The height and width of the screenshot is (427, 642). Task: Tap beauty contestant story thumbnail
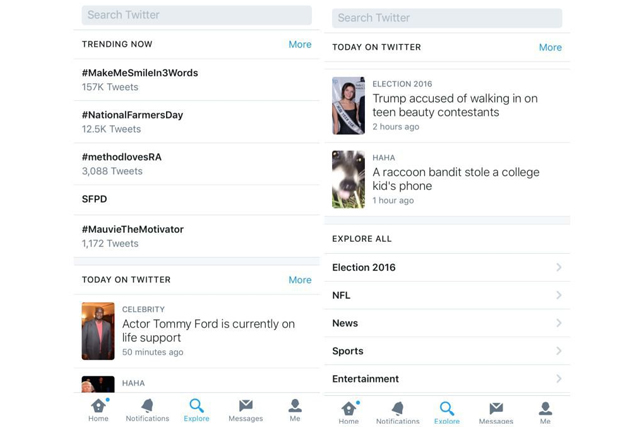pyautogui.click(x=348, y=106)
